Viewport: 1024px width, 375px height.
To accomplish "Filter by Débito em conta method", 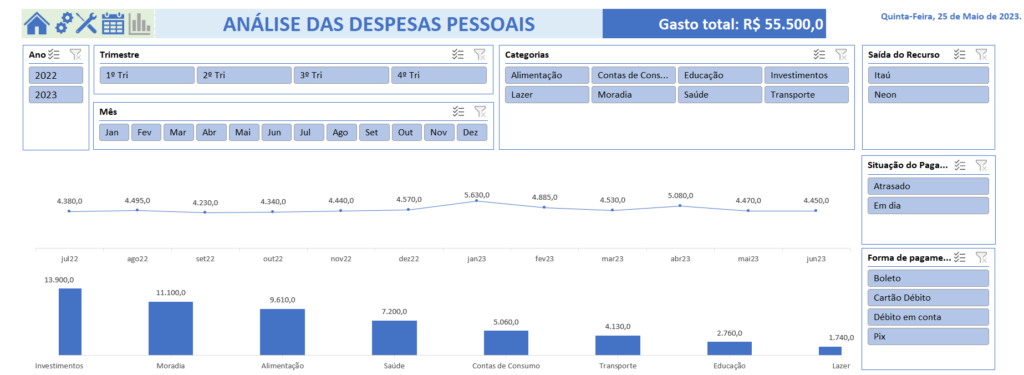I will click(928, 317).
